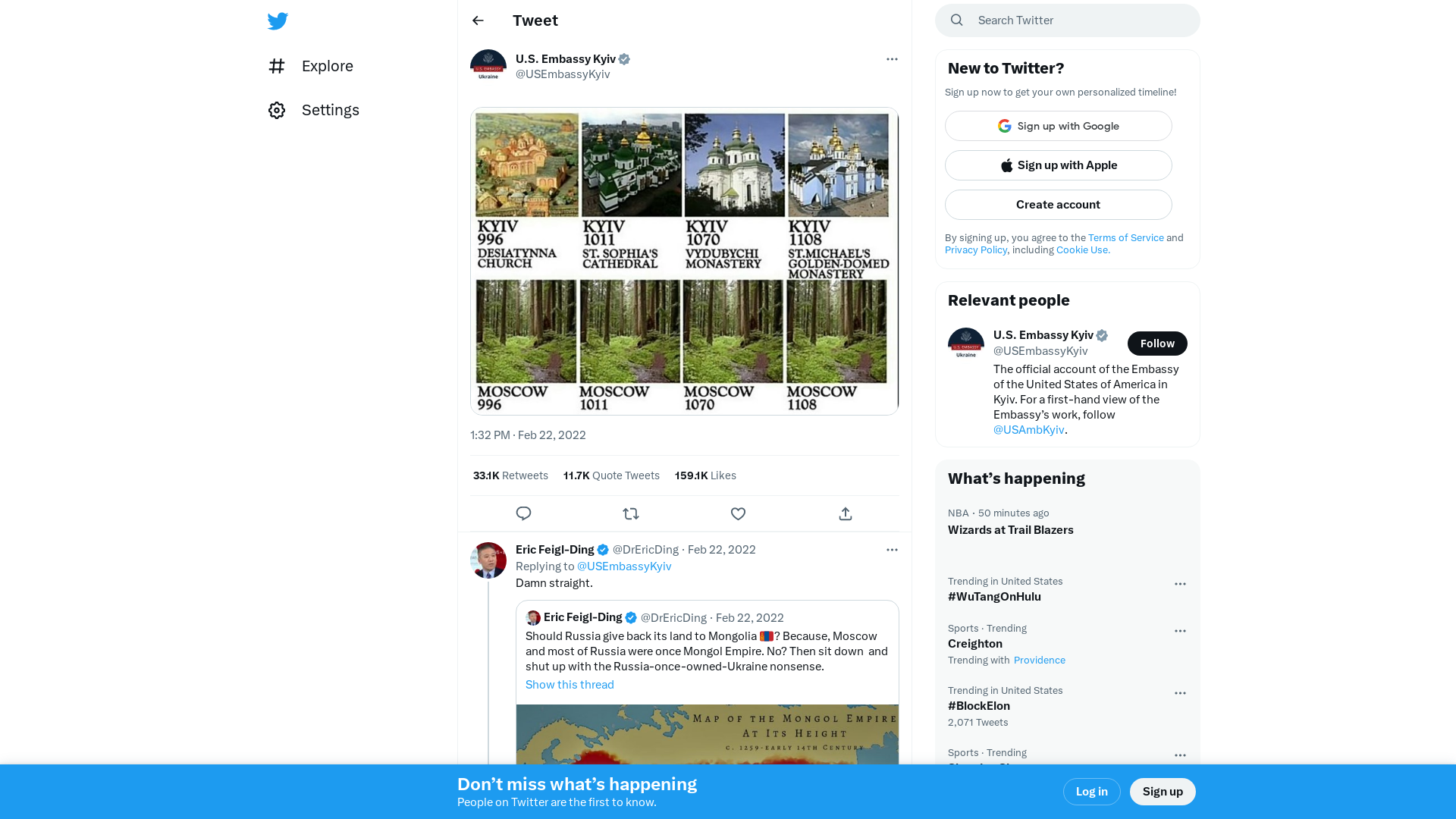The width and height of the screenshot is (1456, 819).
Task: Open Wizards at Trail Blazers trend
Action: (1011, 529)
